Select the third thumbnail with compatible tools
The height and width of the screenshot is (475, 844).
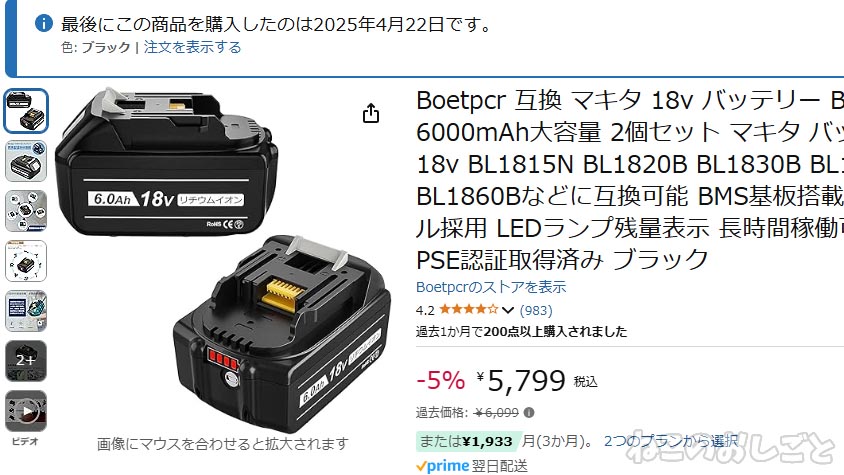click(26, 211)
